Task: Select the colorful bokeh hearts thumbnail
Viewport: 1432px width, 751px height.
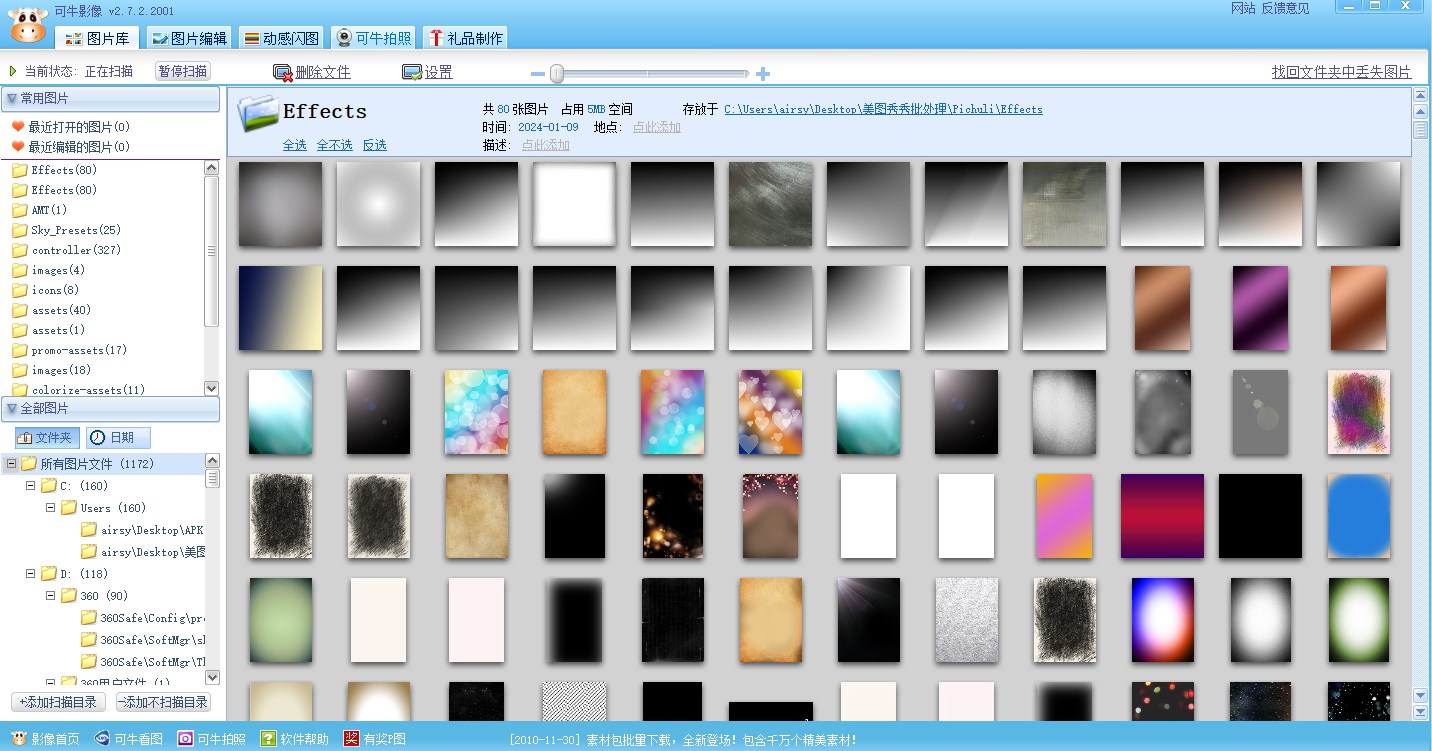Action: (770, 412)
